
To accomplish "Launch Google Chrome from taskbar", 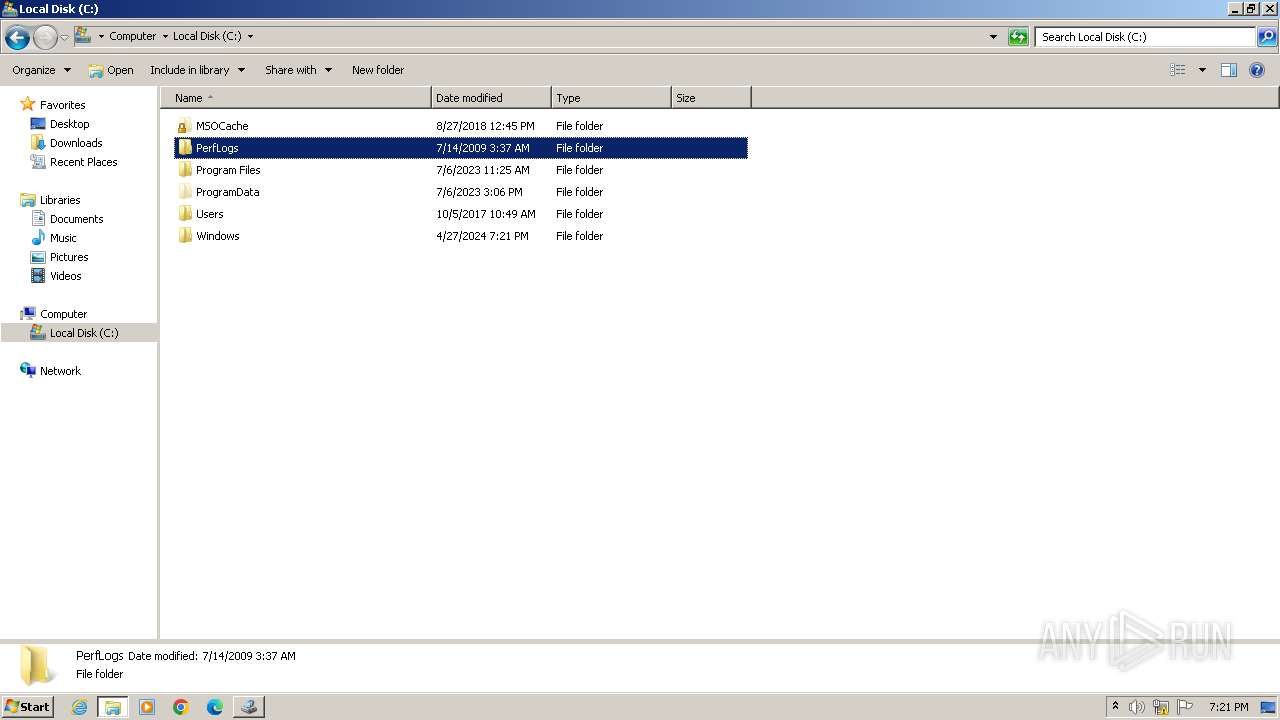I will pyautogui.click(x=181, y=707).
